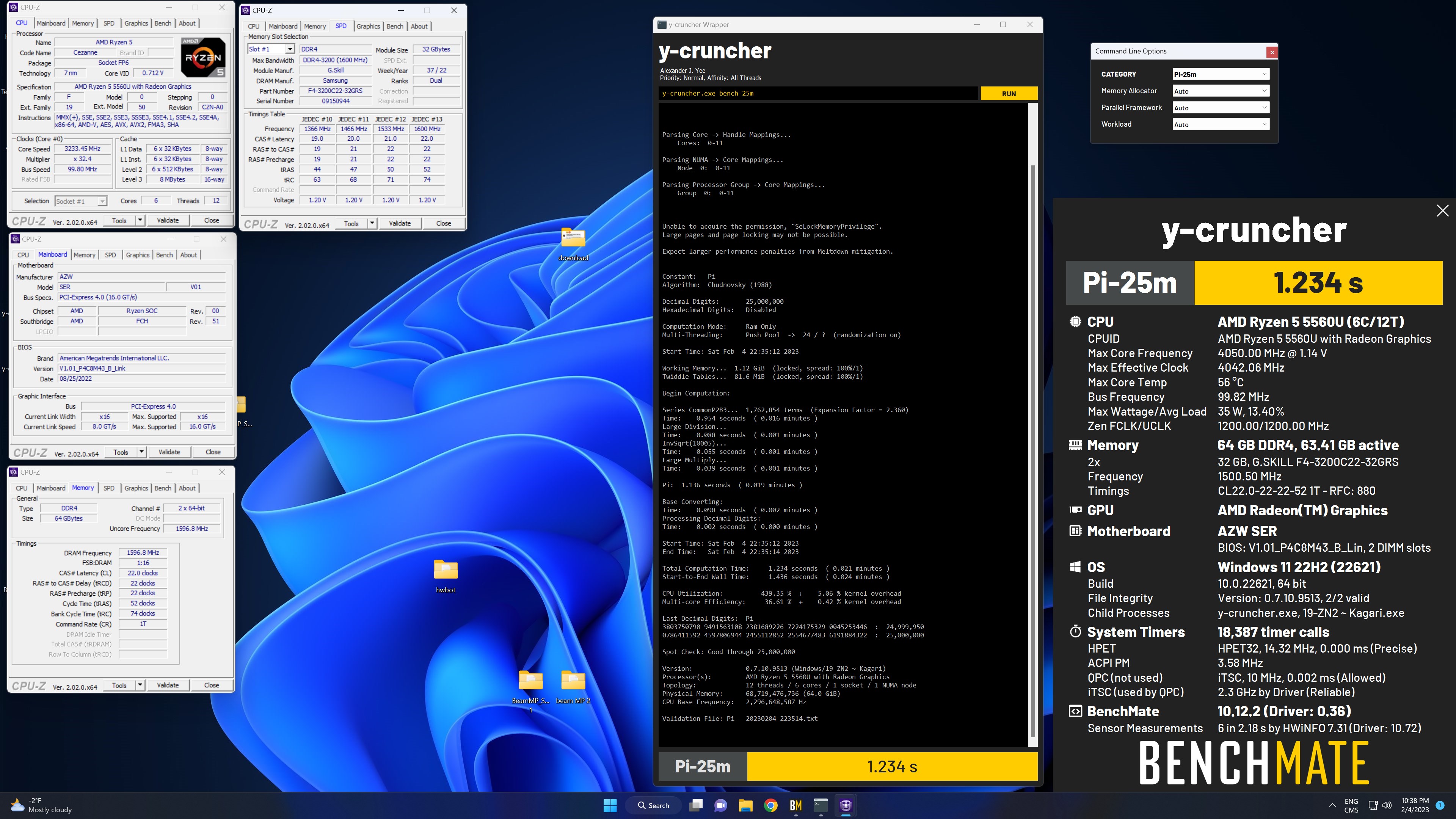
Task: Open the notification count badge
Action: [1440, 805]
